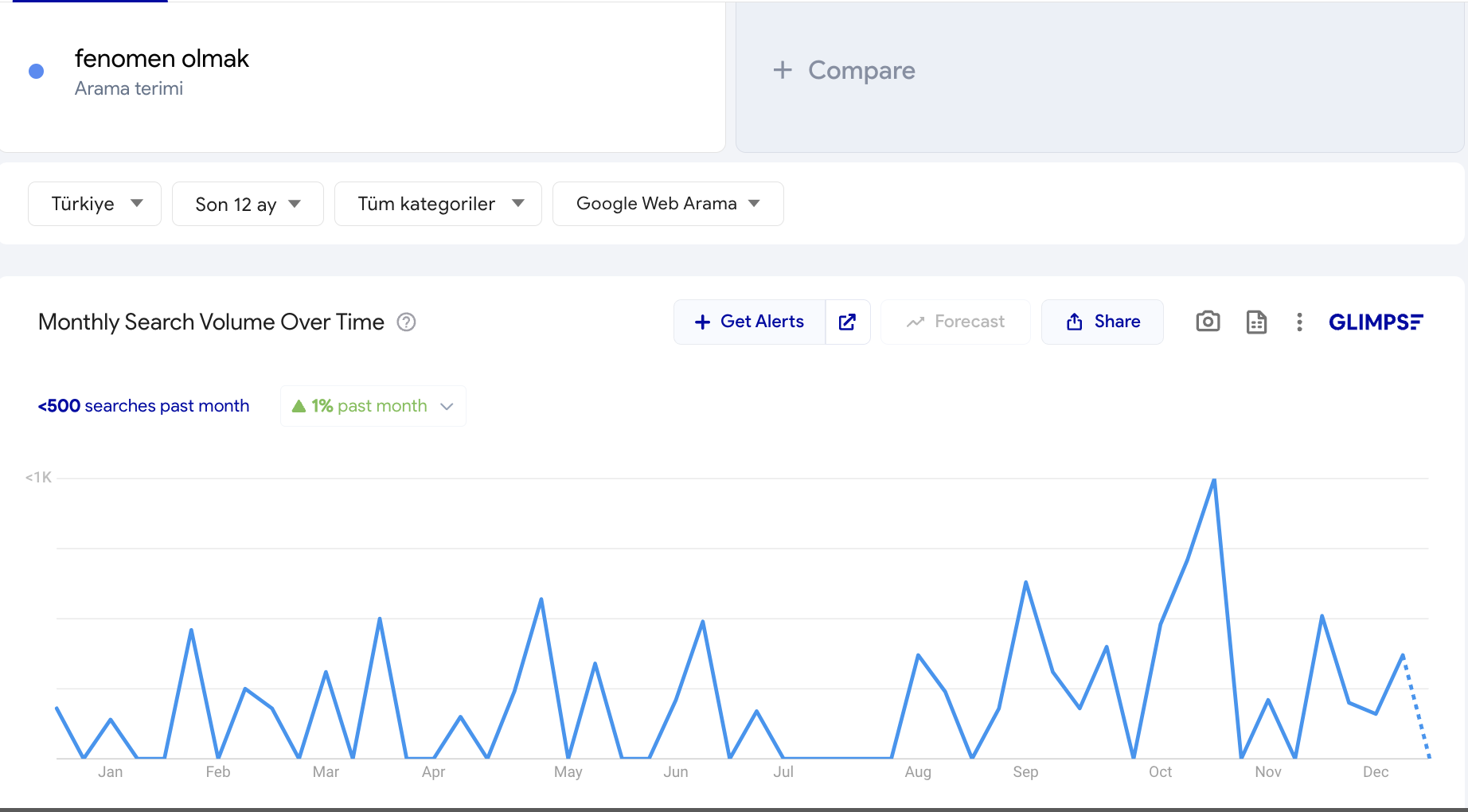Click the <500 searches past month link
1468x812 pixels.
(x=143, y=406)
